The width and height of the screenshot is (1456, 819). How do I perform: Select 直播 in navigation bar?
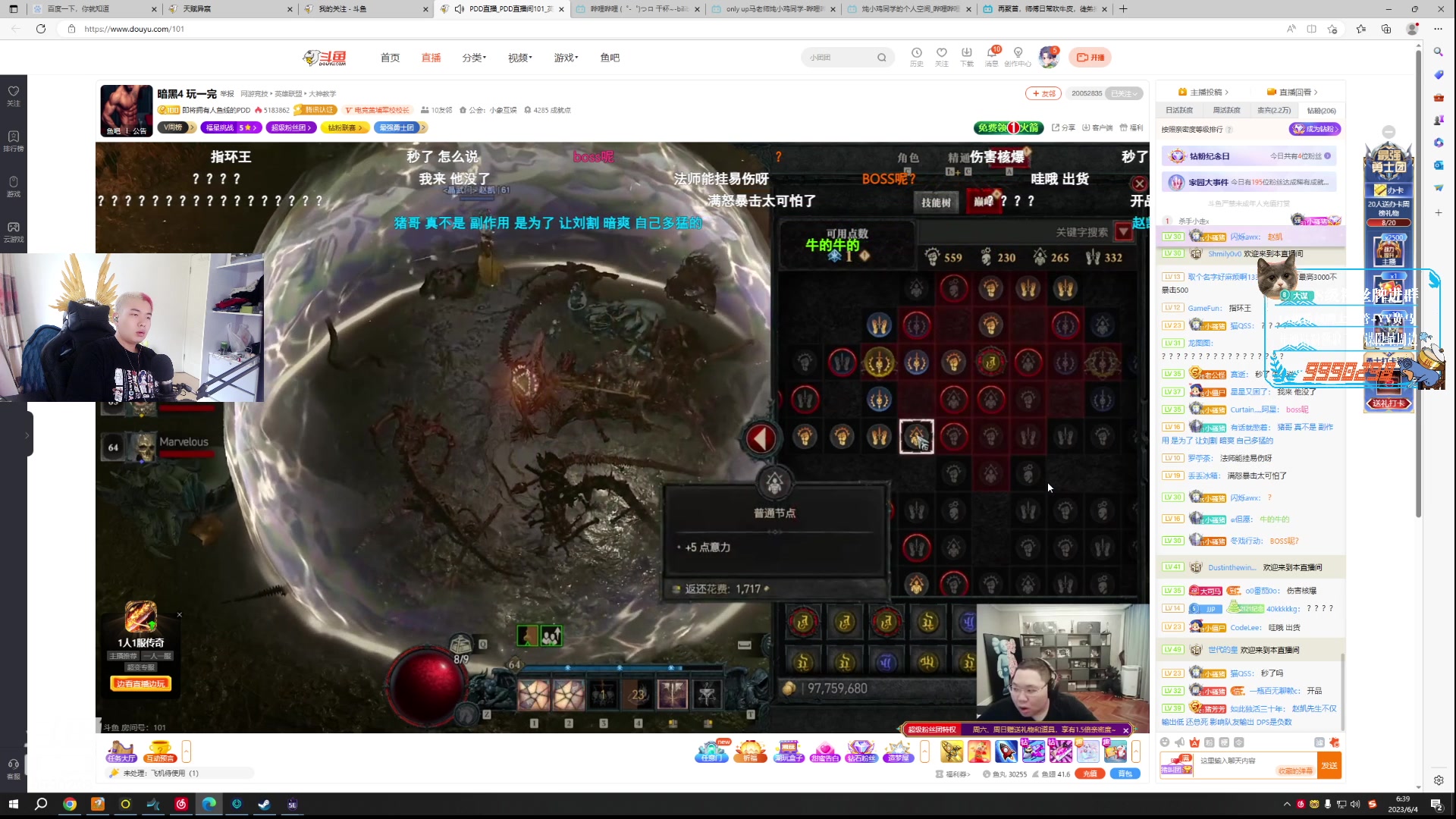click(431, 58)
